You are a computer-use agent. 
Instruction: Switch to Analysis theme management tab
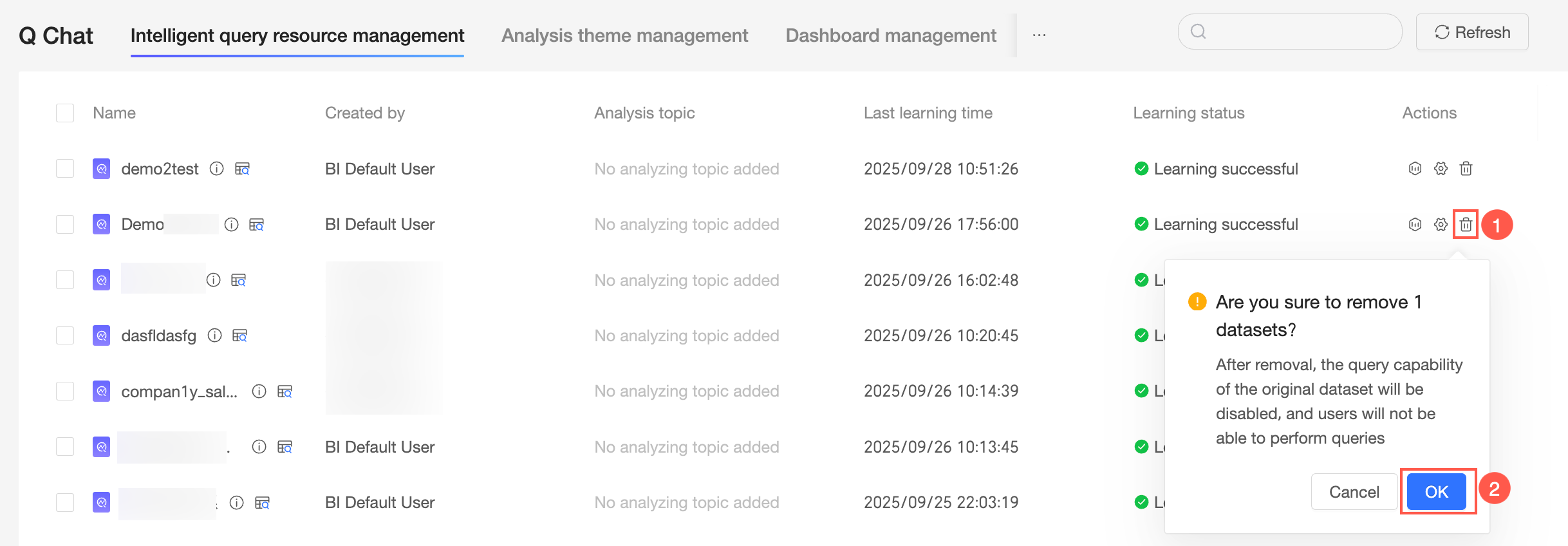click(624, 35)
